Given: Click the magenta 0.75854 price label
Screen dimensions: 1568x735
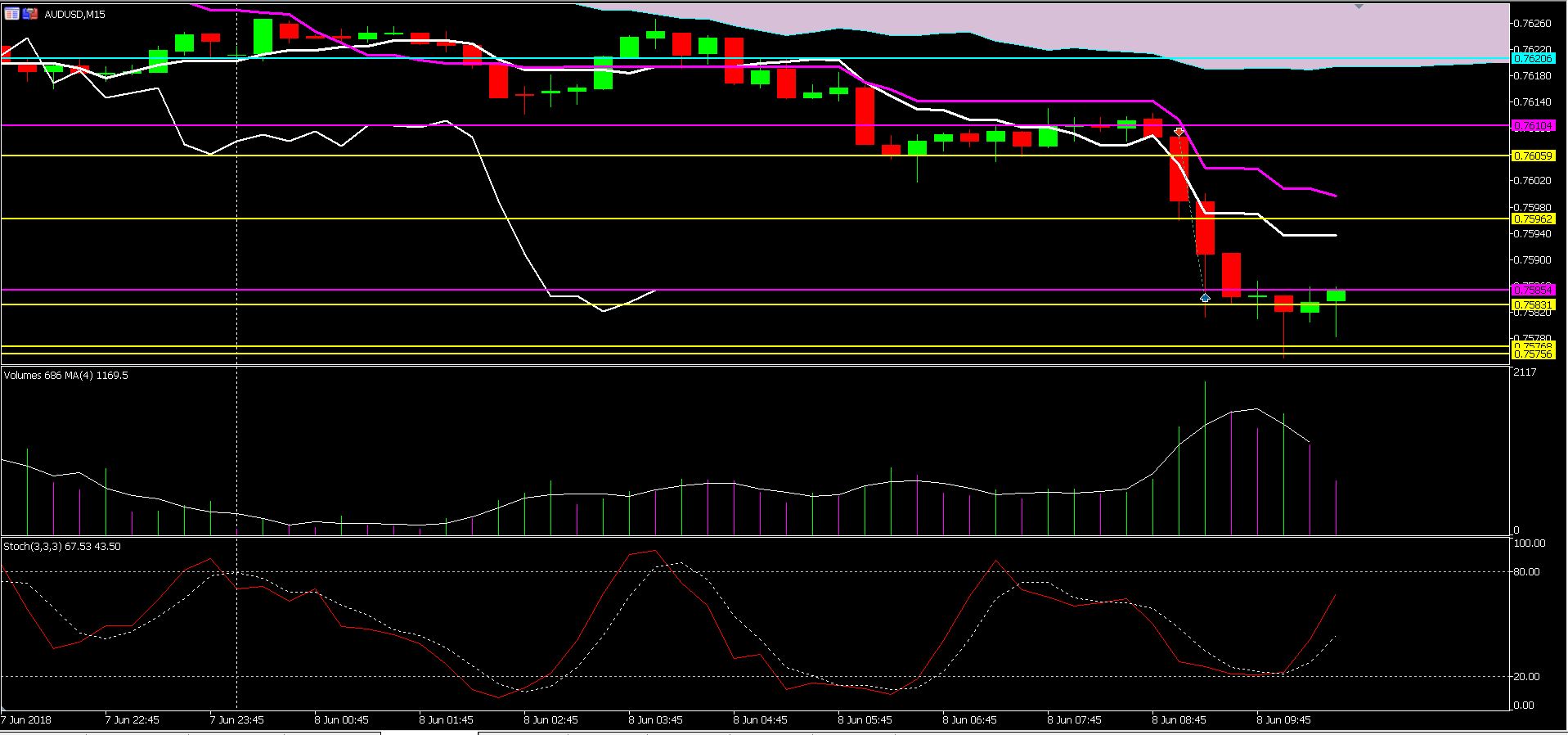Looking at the screenshot, I should (x=1533, y=290).
